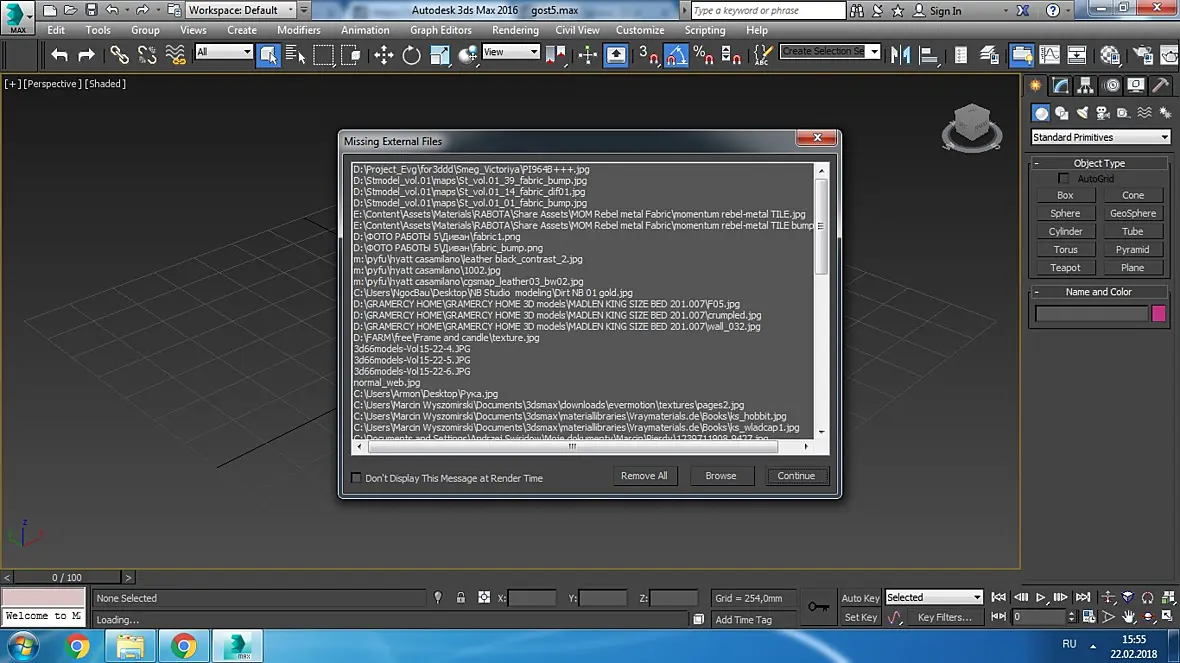Select the Bind to Space Warp tool

point(175,54)
